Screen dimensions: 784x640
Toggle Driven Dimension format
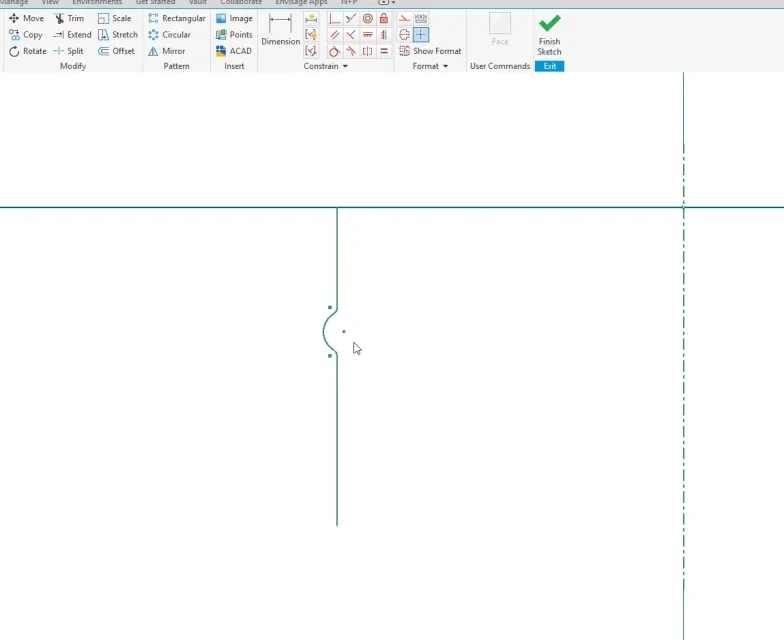[x=421, y=19]
